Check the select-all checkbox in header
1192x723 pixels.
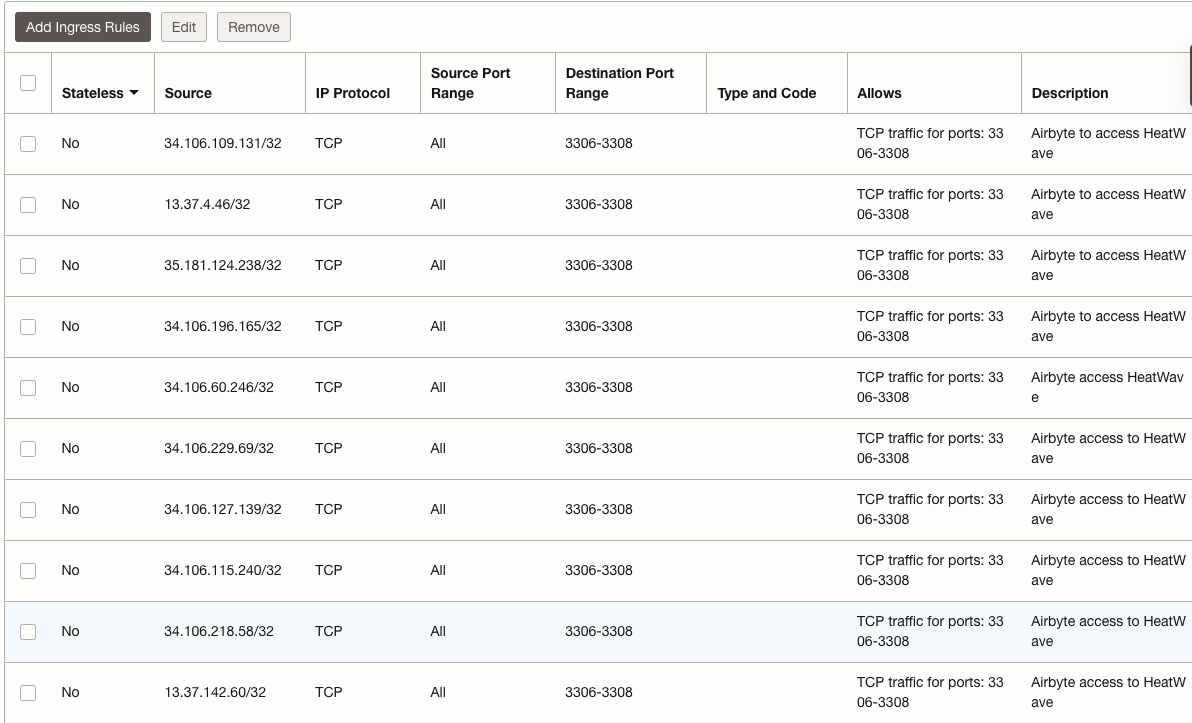tap(28, 83)
